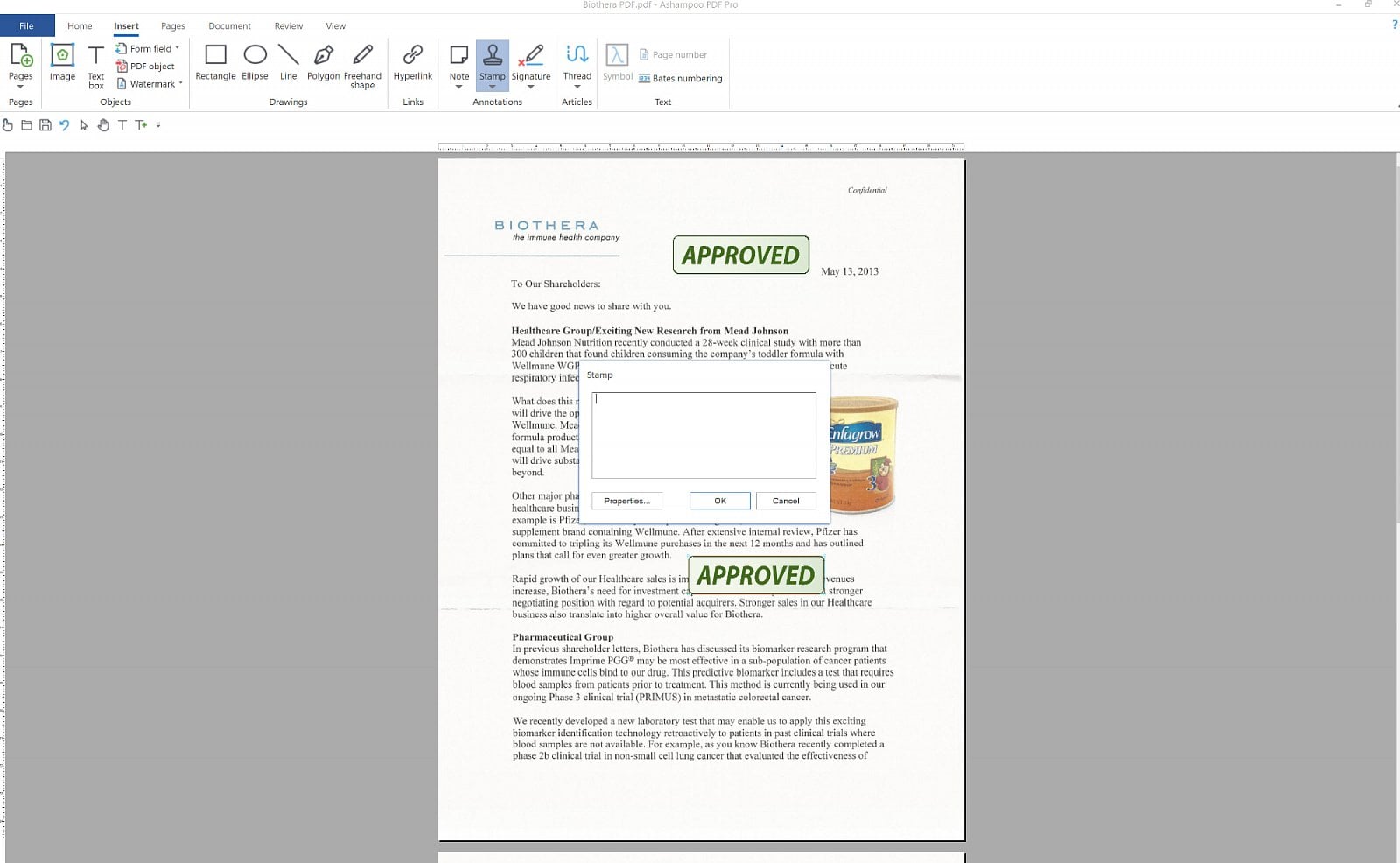Click Properties... in Stamp dialog
This screenshot has height=863, width=1400.
pos(626,501)
